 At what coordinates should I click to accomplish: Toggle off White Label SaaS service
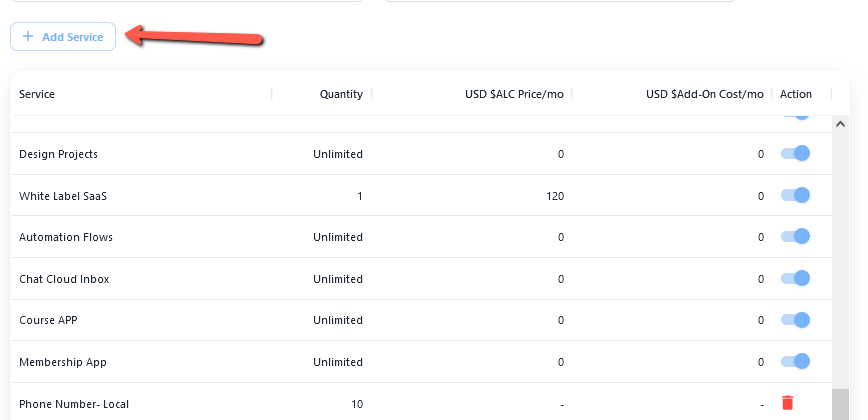coord(796,195)
